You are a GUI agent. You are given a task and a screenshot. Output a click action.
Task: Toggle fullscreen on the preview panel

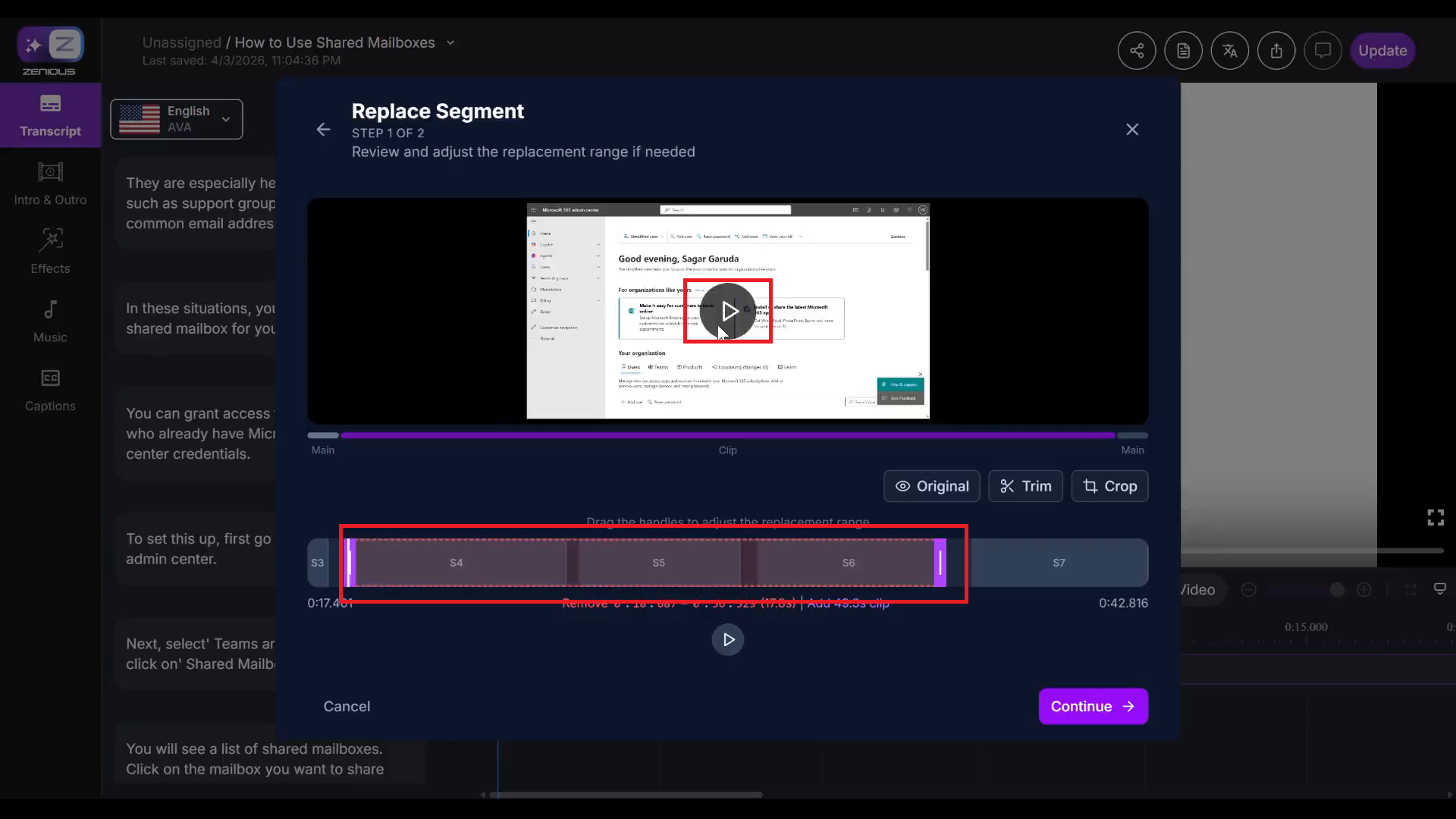[1435, 517]
